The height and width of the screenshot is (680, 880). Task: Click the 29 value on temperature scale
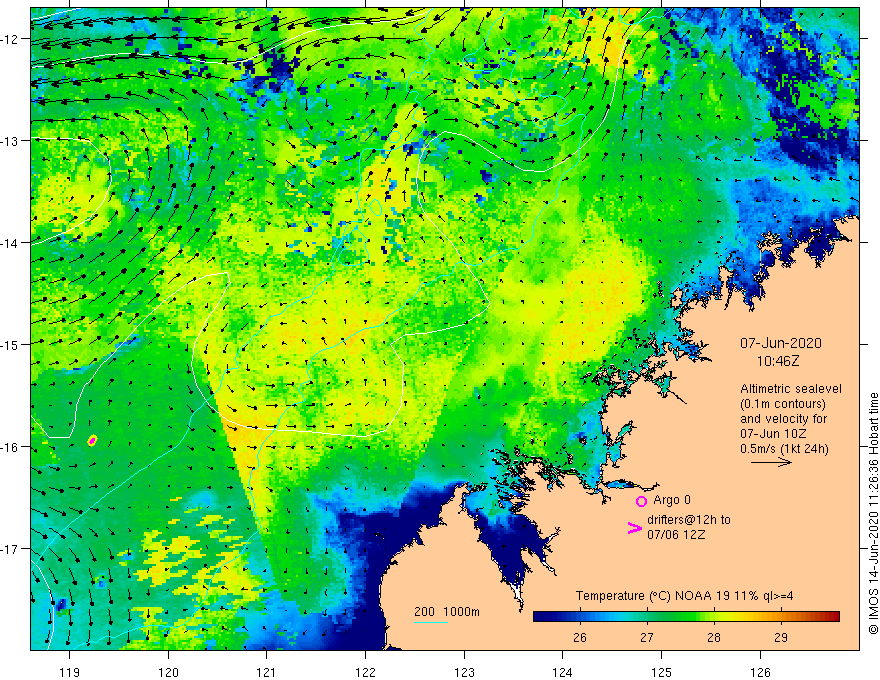[x=780, y=638]
